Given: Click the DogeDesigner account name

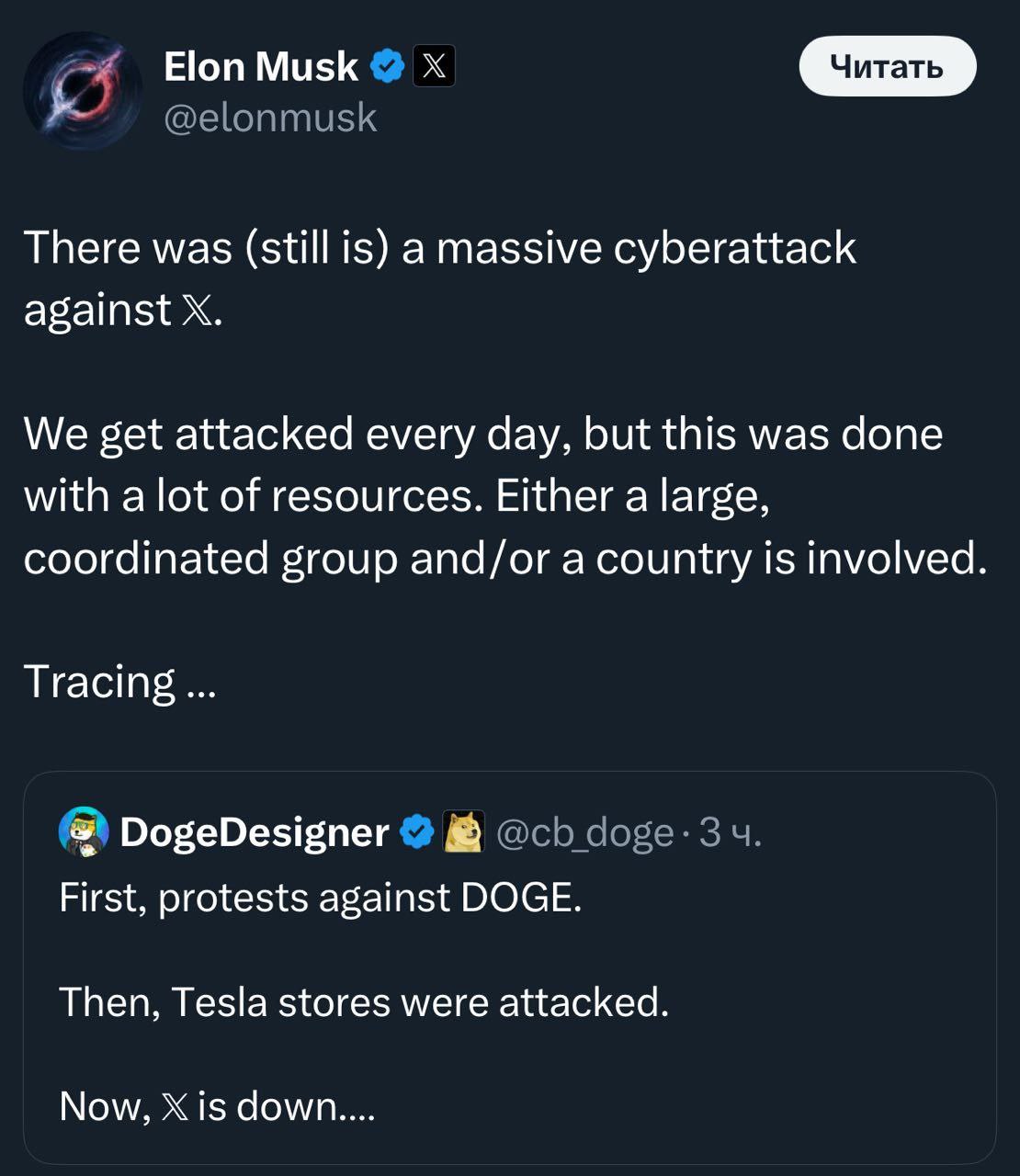Looking at the screenshot, I should click(x=255, y=832).
